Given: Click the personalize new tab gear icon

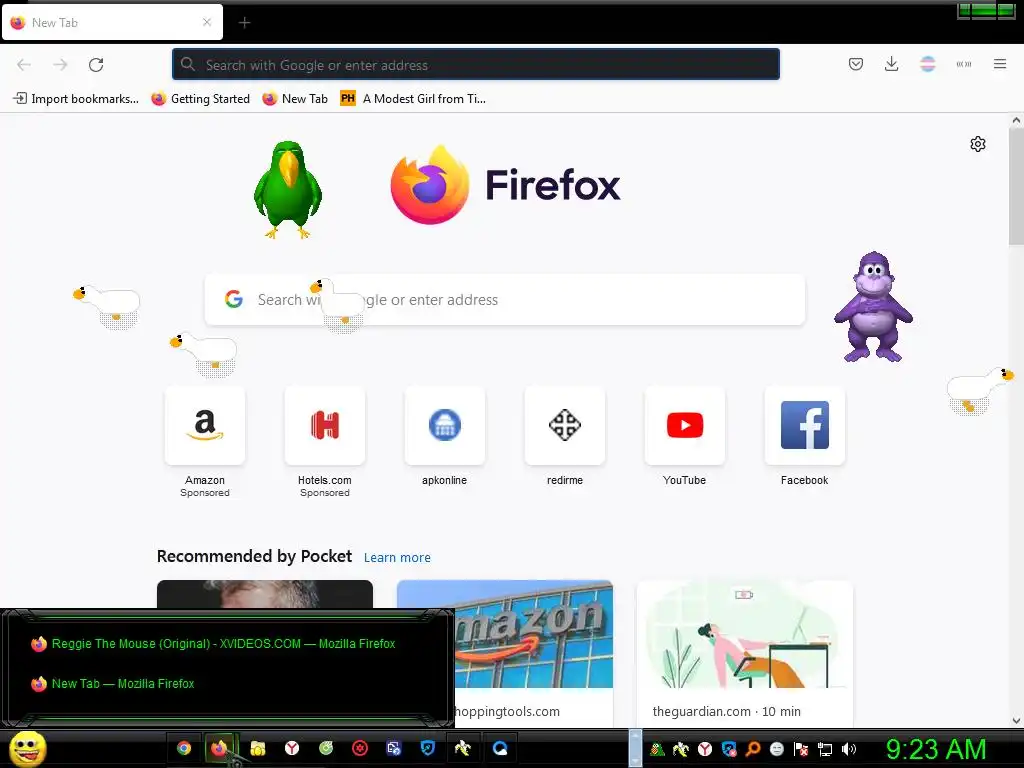Looking at the screenshot, I should coord(978,144).
